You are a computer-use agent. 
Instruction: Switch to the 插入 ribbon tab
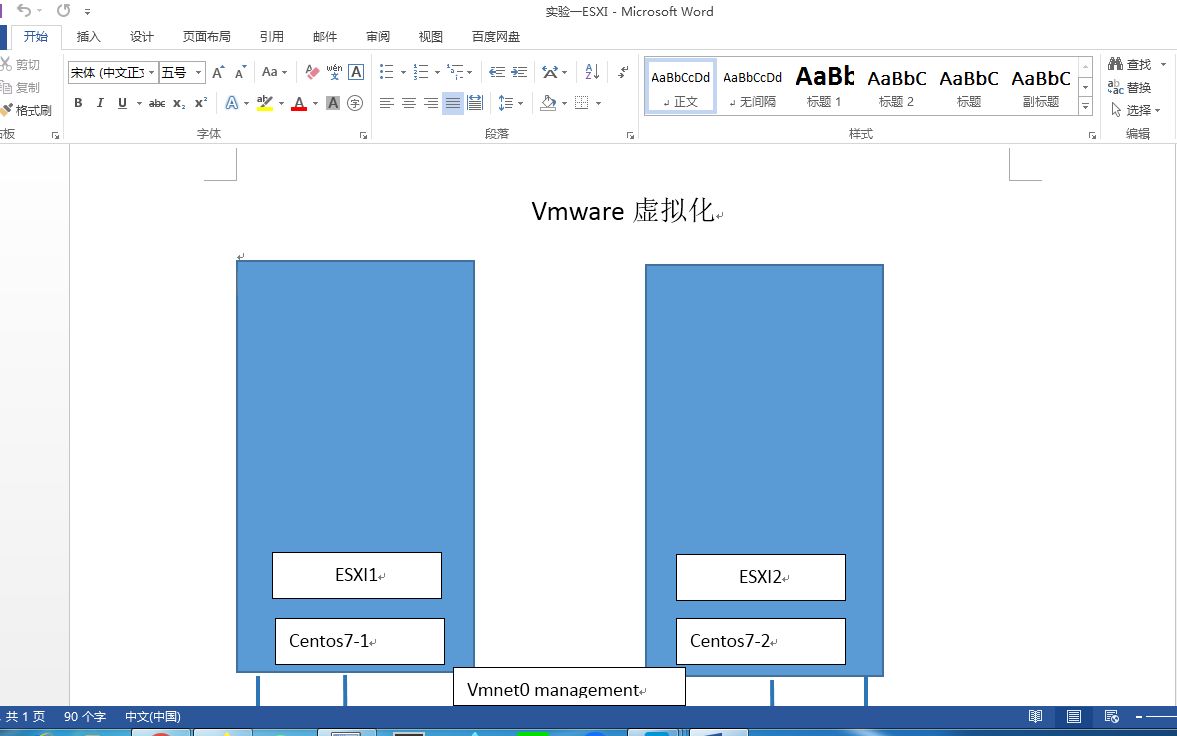click(88, 36)
